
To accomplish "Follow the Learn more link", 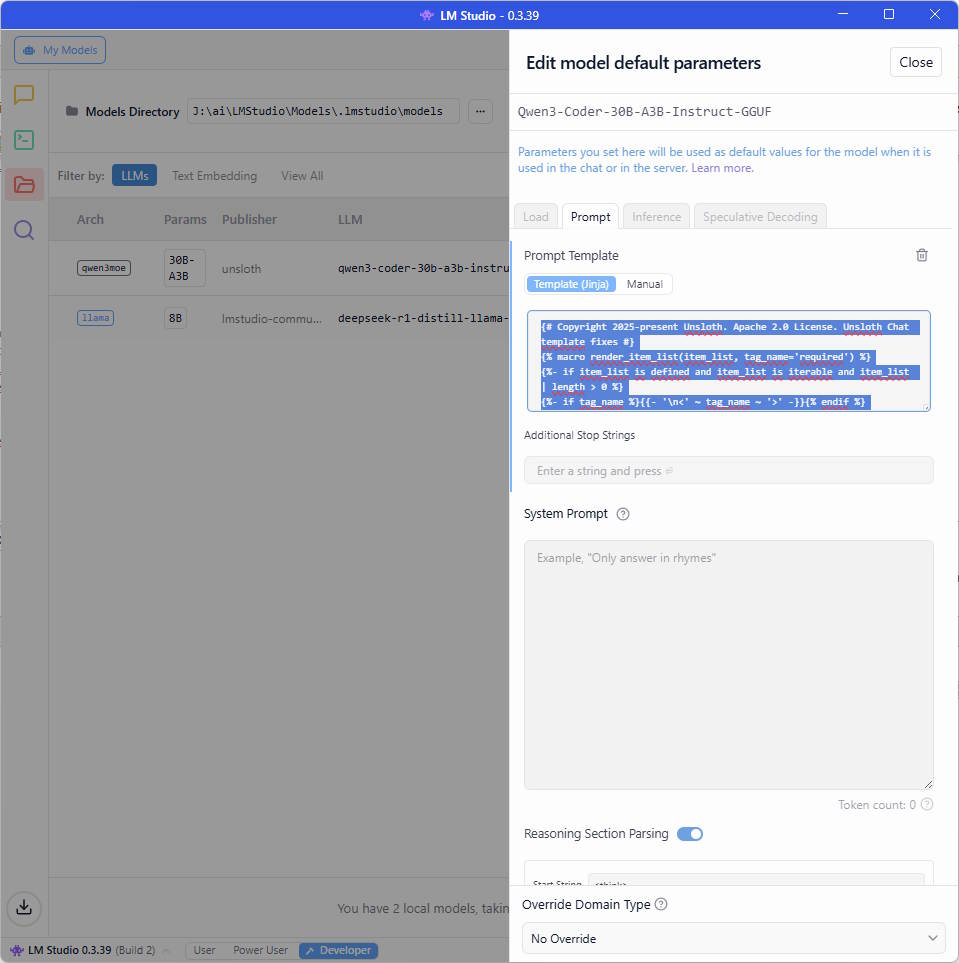I will click(x=722, y=168).
